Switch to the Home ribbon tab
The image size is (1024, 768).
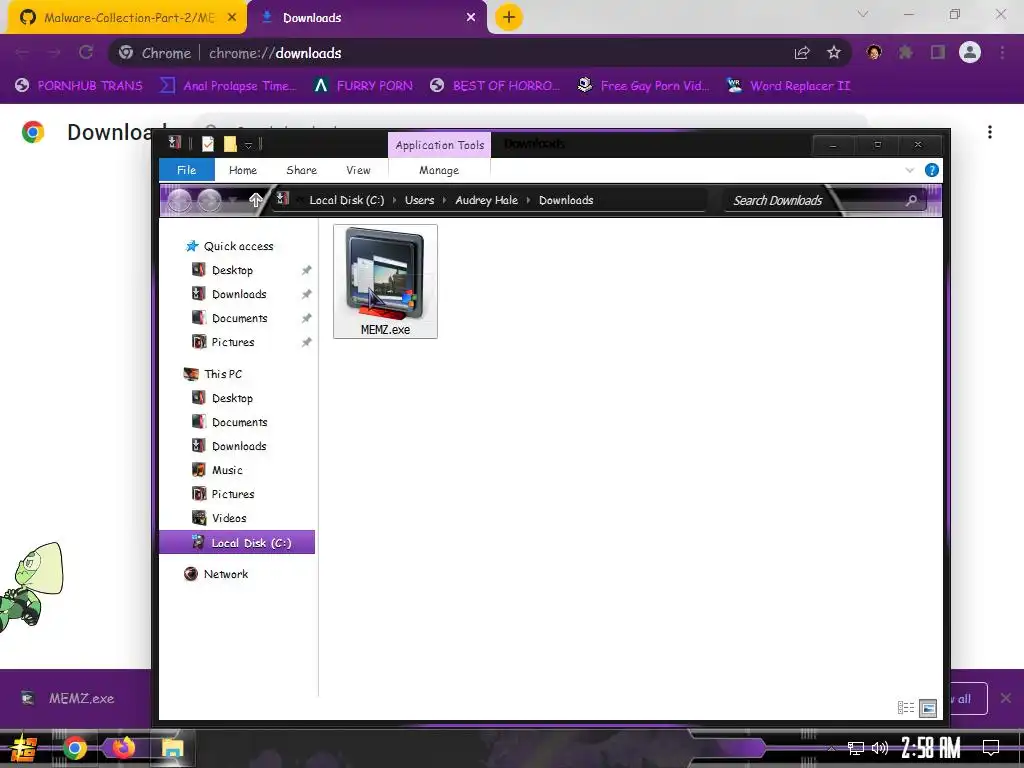(243, 170)
